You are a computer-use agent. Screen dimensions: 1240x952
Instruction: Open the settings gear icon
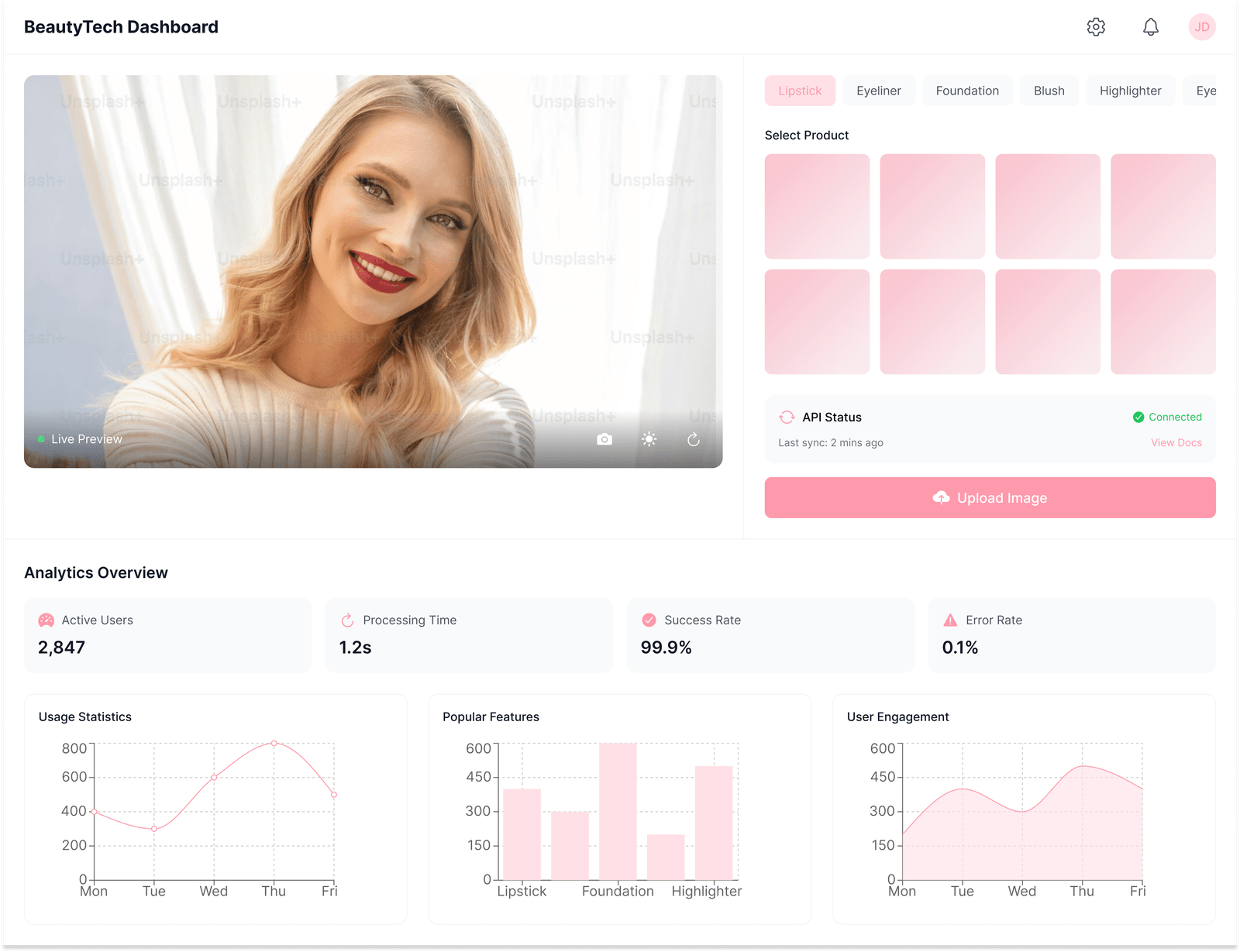[x=1096, y=27]
